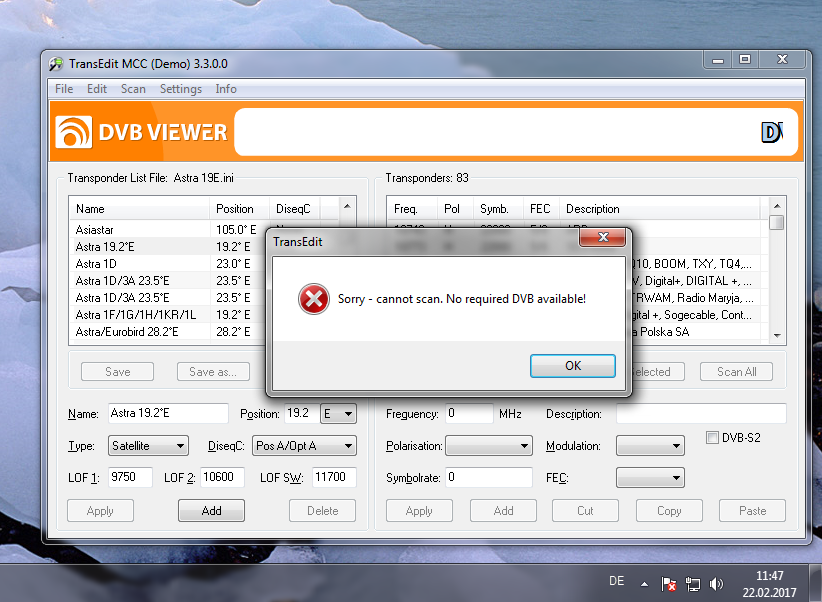Close the TransEdit error dialog
Image resolution: width=822 pixels, height=602 pixels.
(602, 237)
